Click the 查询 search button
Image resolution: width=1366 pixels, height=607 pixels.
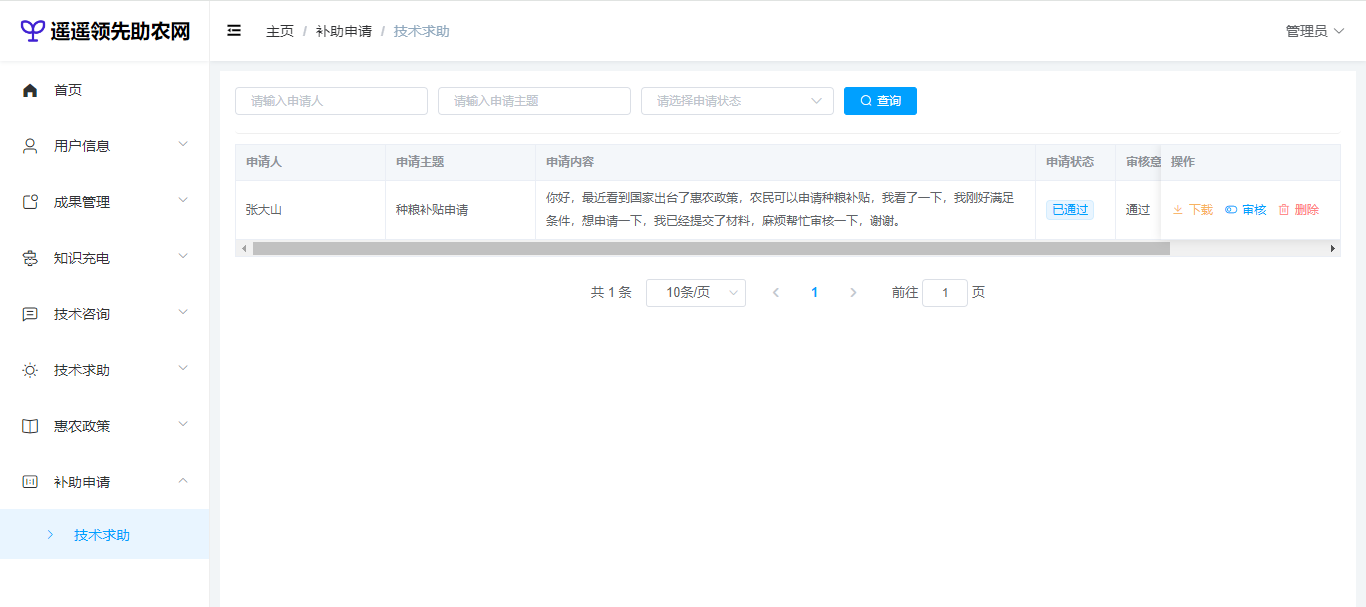click(880, 101)
